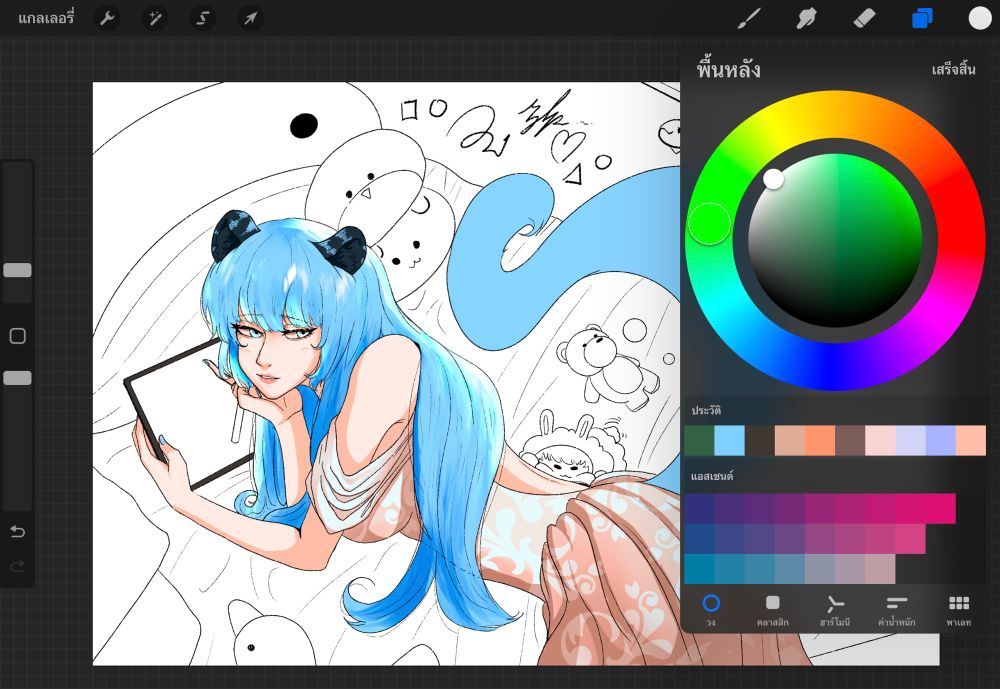Pick the hot pink swatch ending first palette row
The width and height of the screenshot is (1000, 689).
tap(940, 508)
